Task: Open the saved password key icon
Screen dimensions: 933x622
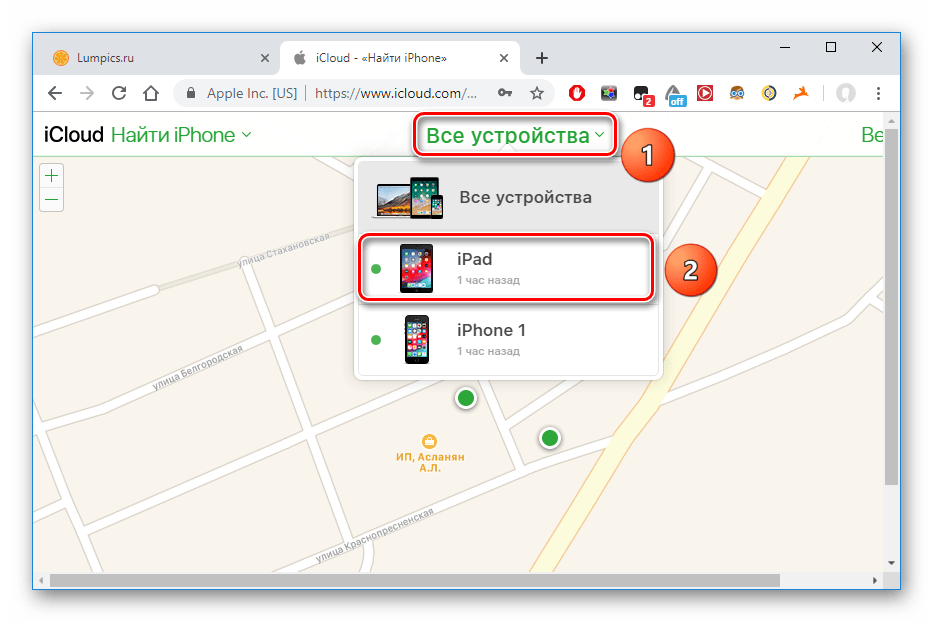Action: tap(505, 93)
